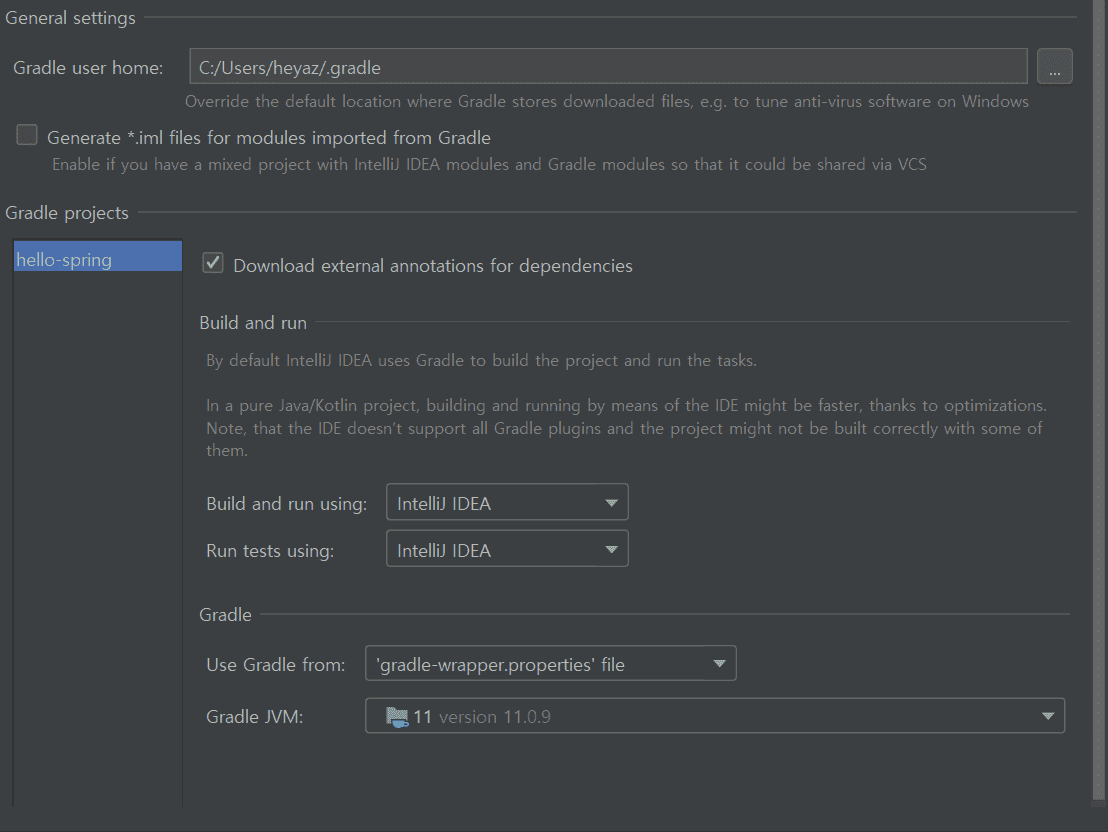Open the Gradle JVM dropdown
Image resolution: width=1108 pixels, height=832 pixels.
pyautogui.click(x=714, y=715)
